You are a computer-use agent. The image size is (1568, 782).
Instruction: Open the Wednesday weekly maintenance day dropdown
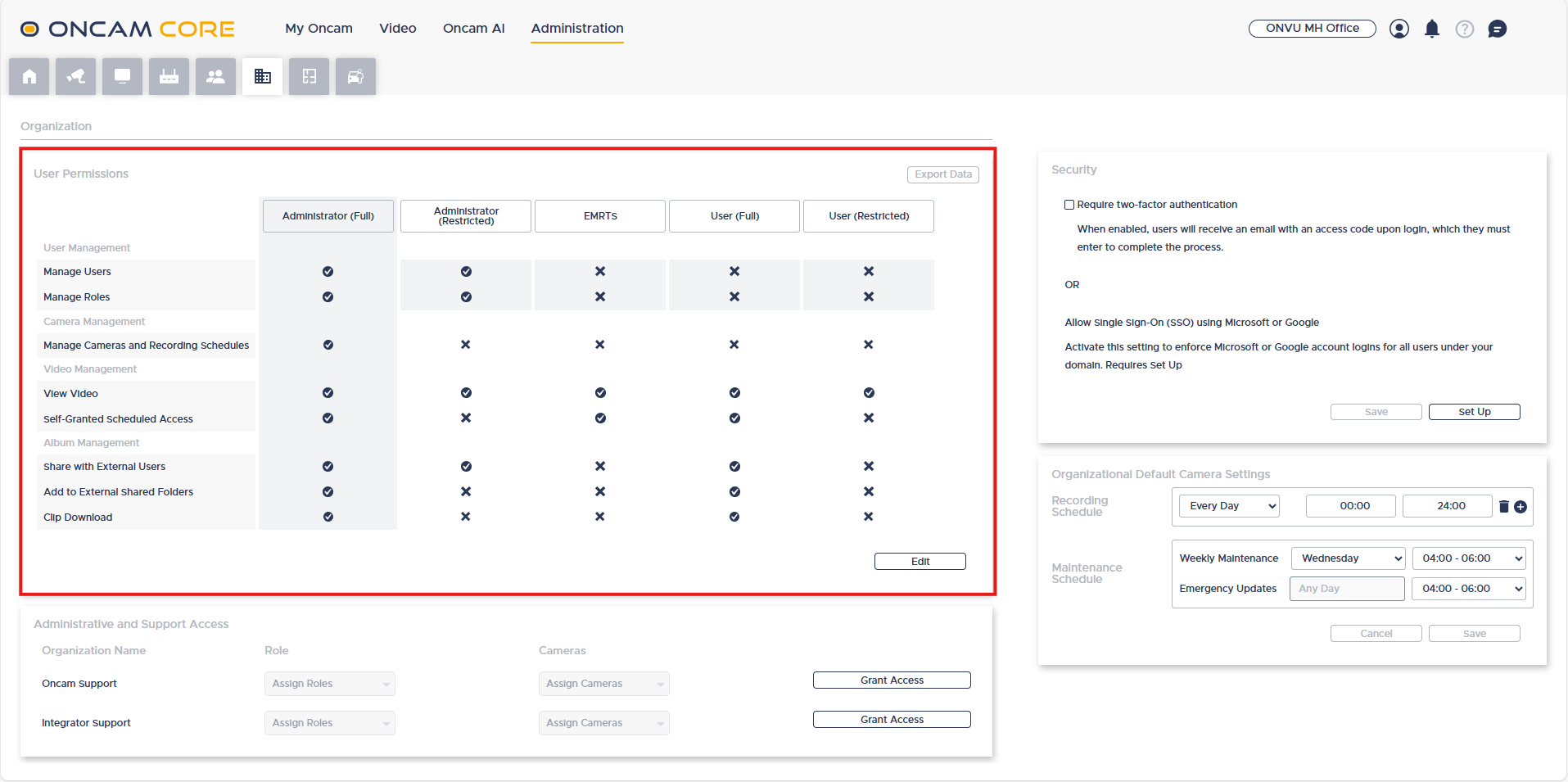click(1348, 558)
